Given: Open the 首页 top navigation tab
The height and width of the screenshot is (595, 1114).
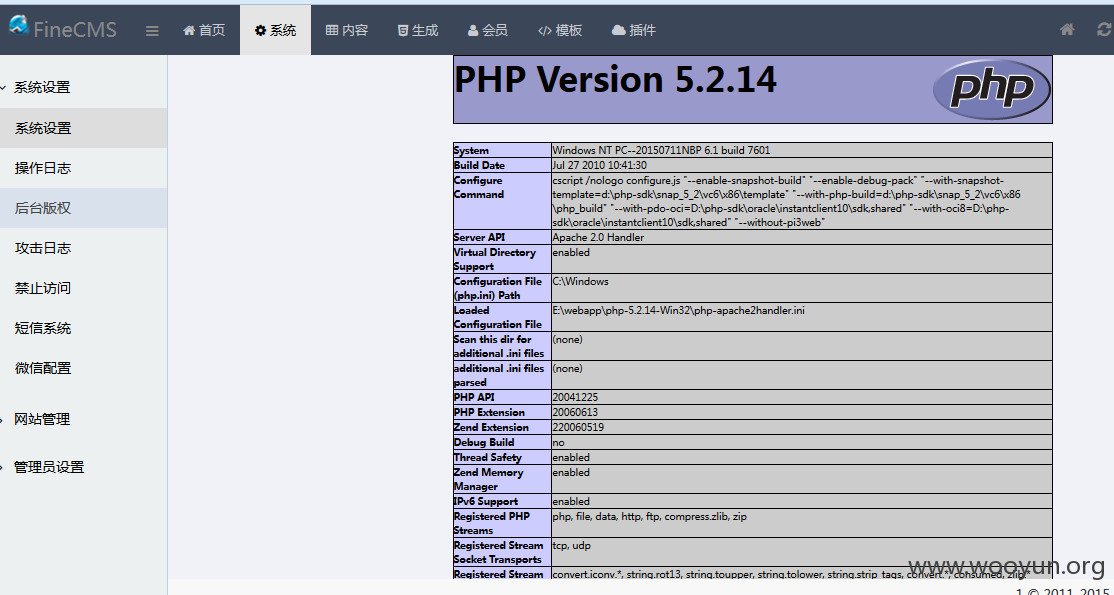Looking at the screenshot, I should tap(204, 30).
